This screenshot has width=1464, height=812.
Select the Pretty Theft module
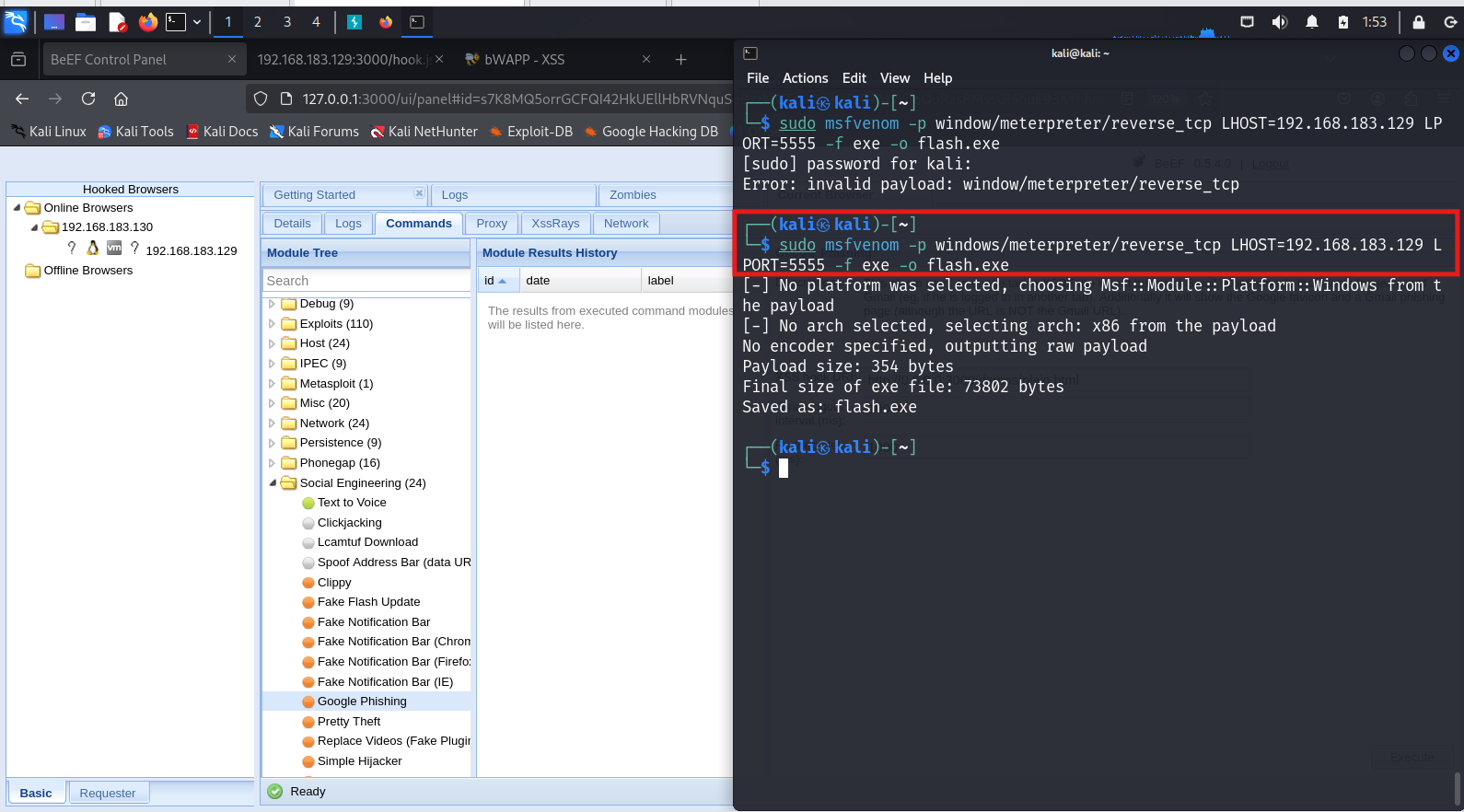pos(348,722)
